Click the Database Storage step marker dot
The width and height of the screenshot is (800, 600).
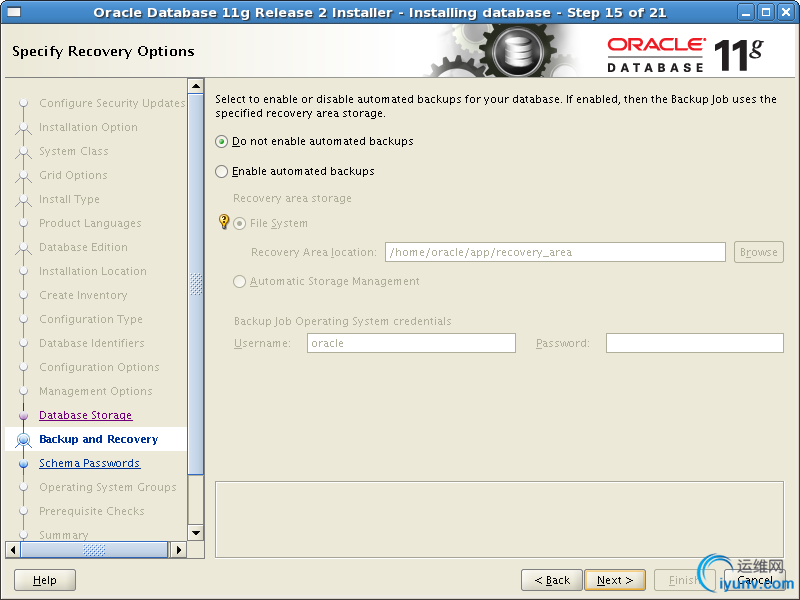(x=23, y=415)
